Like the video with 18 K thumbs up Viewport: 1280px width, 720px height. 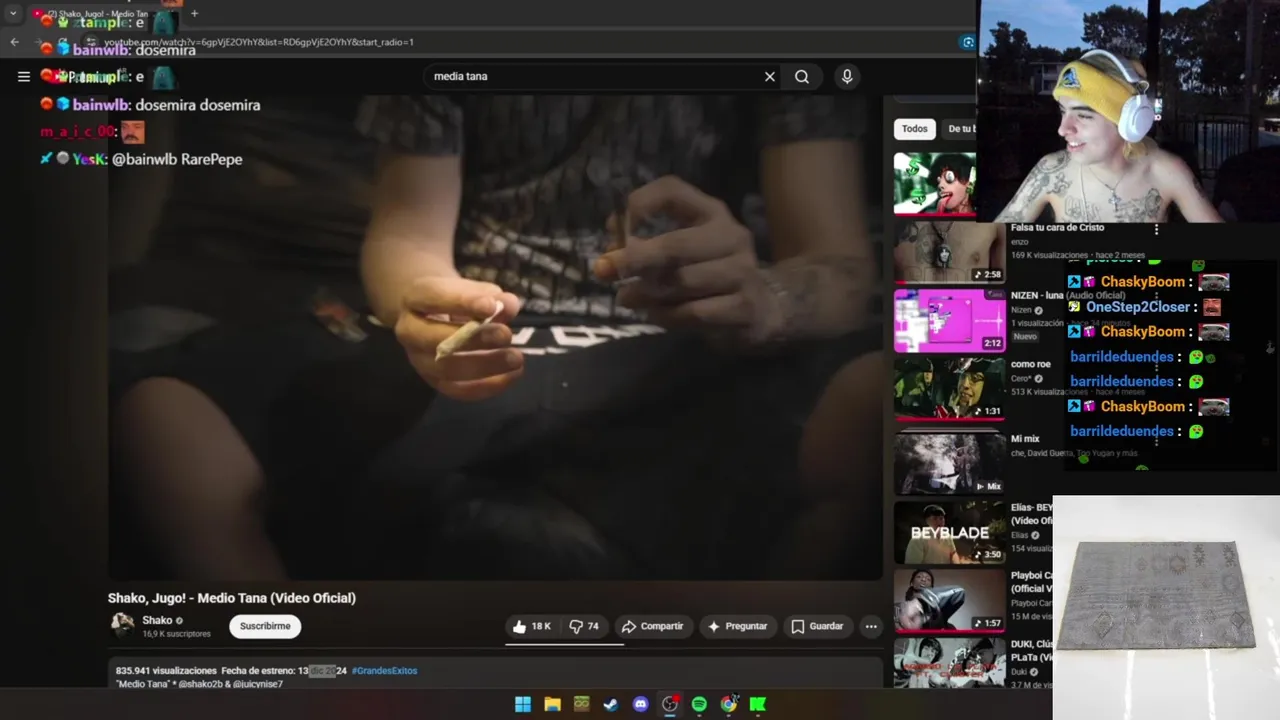(x=531, y=626)
